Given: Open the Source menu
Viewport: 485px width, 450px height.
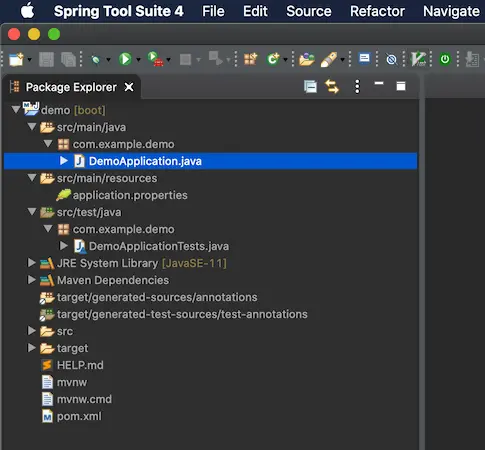Looking at the screenshot, I should 309,11.
